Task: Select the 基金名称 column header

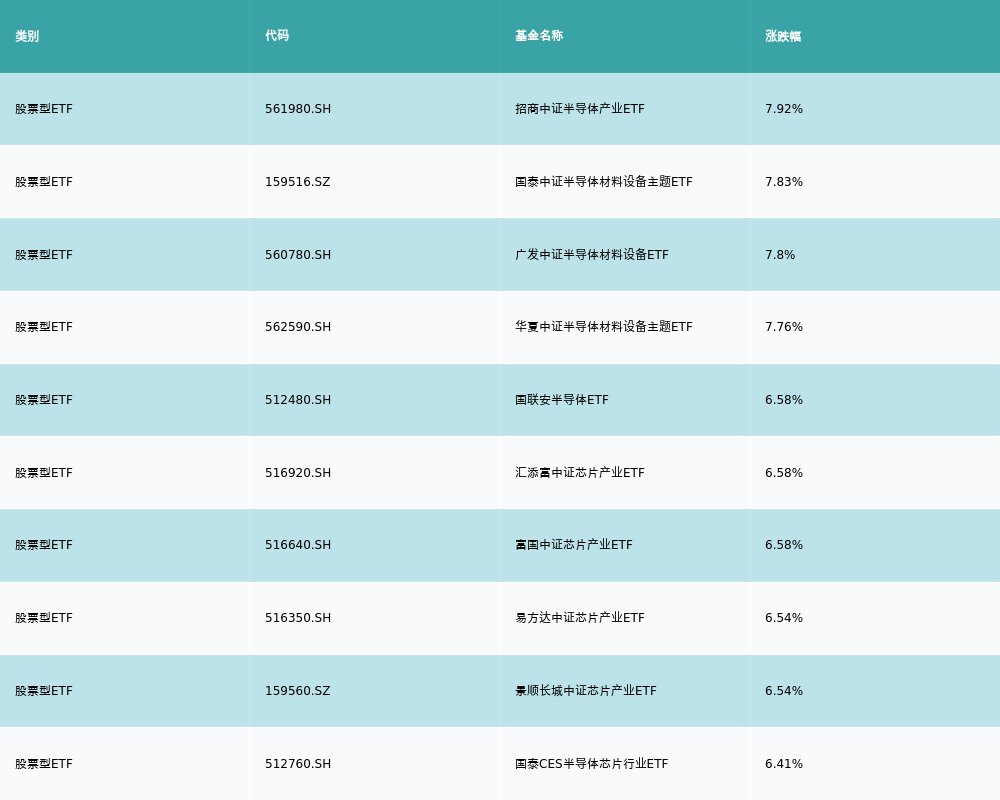Action: [539, 36]
